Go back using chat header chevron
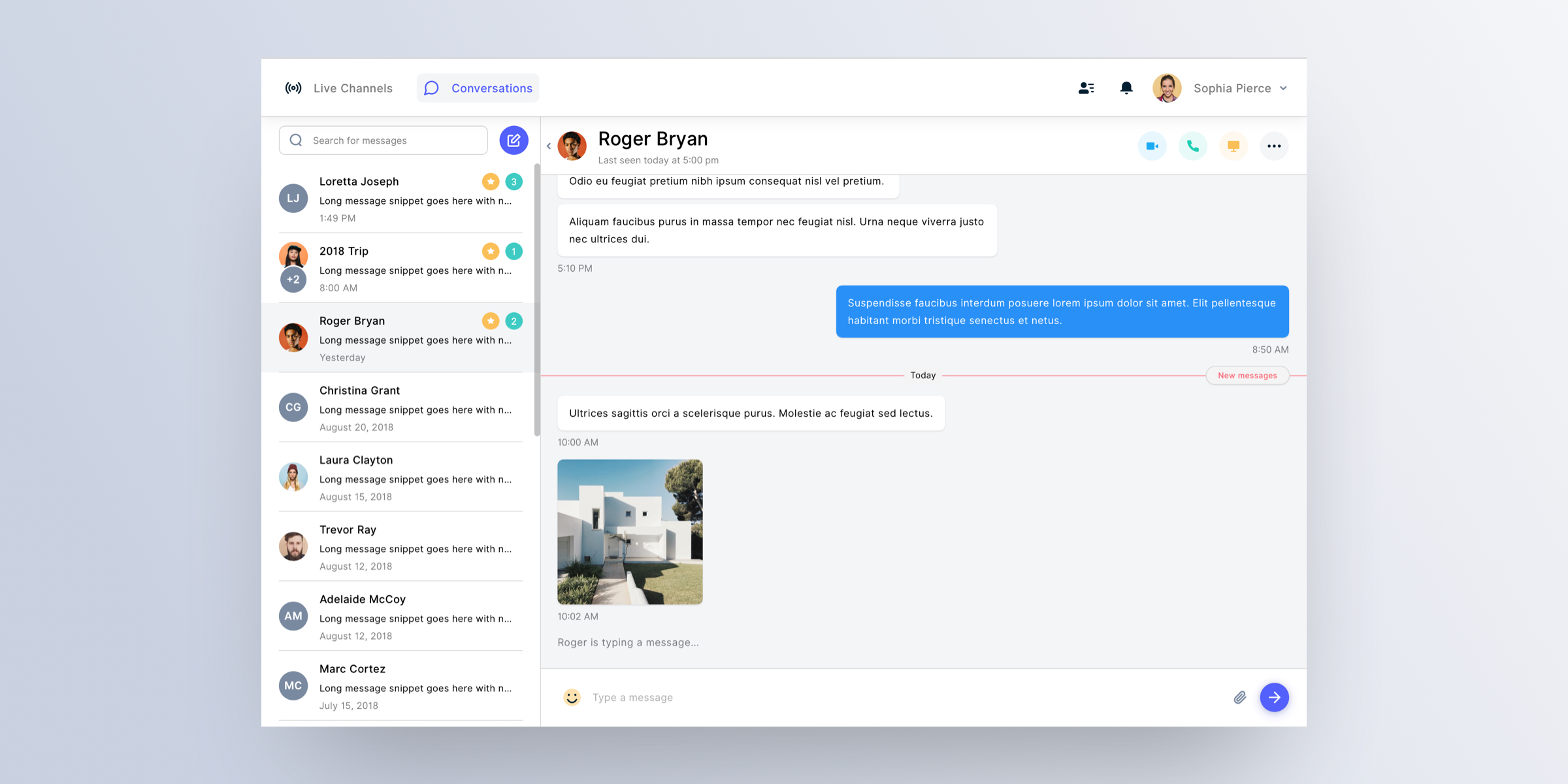The height and width of the screenshot is (784, 1568). (549, 146)
